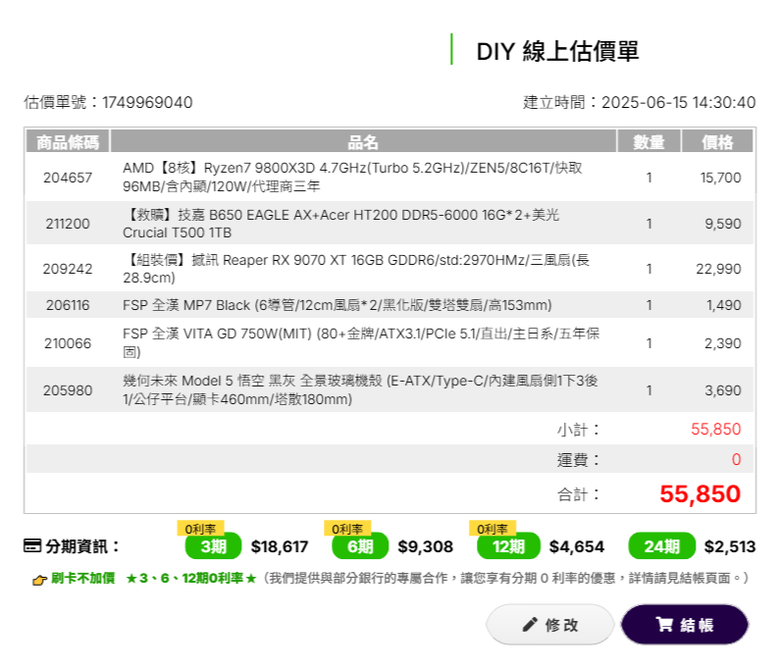Click the pencil icon in 修改 button
Viewport: 780px width, 669px height.
click(530, 624)
